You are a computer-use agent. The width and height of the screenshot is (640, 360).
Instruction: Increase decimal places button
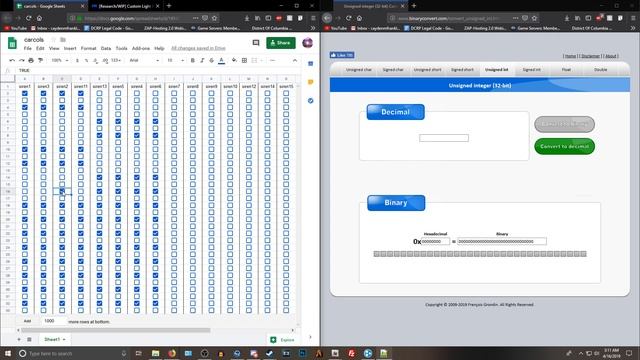click(105, 60)
